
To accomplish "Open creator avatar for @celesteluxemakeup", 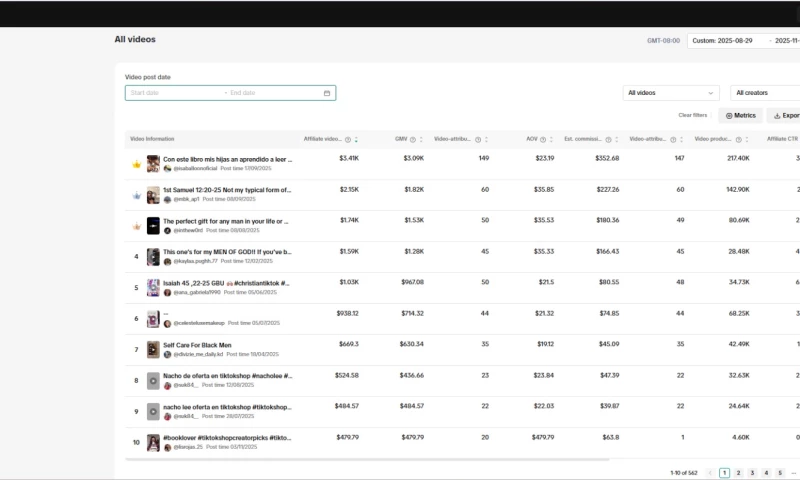I will click(x=167, y=323).
